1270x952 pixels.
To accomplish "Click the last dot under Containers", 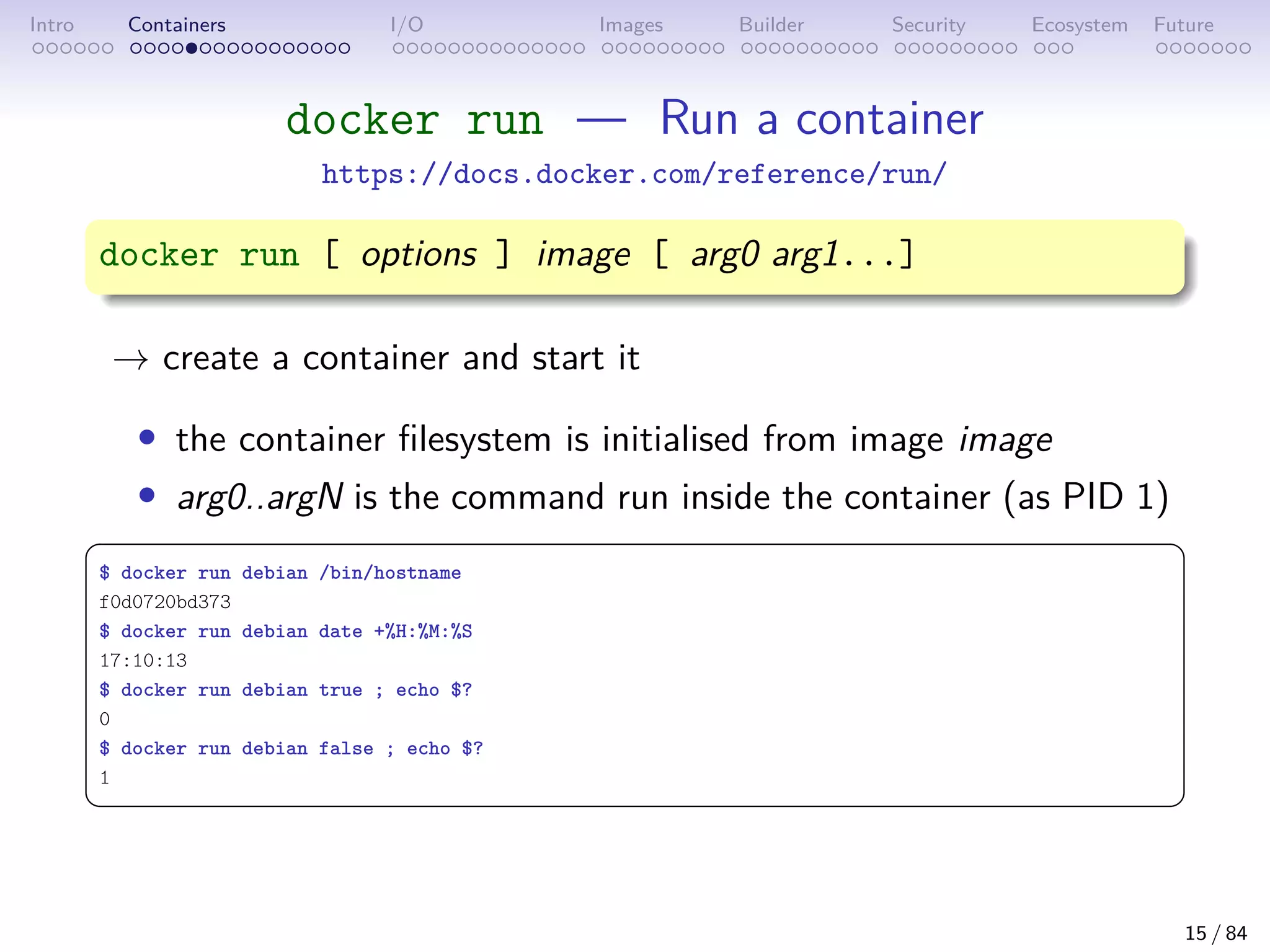I will 345,48.
